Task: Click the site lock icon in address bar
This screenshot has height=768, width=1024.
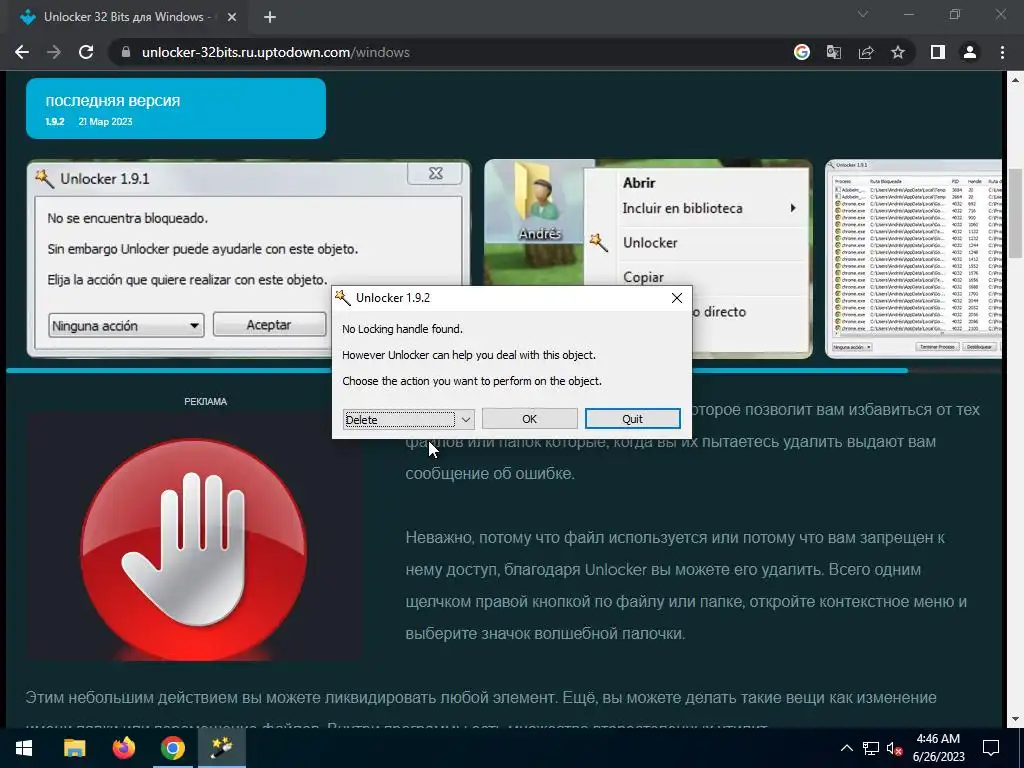Action: pyautogui.click(x=126, y=52)
